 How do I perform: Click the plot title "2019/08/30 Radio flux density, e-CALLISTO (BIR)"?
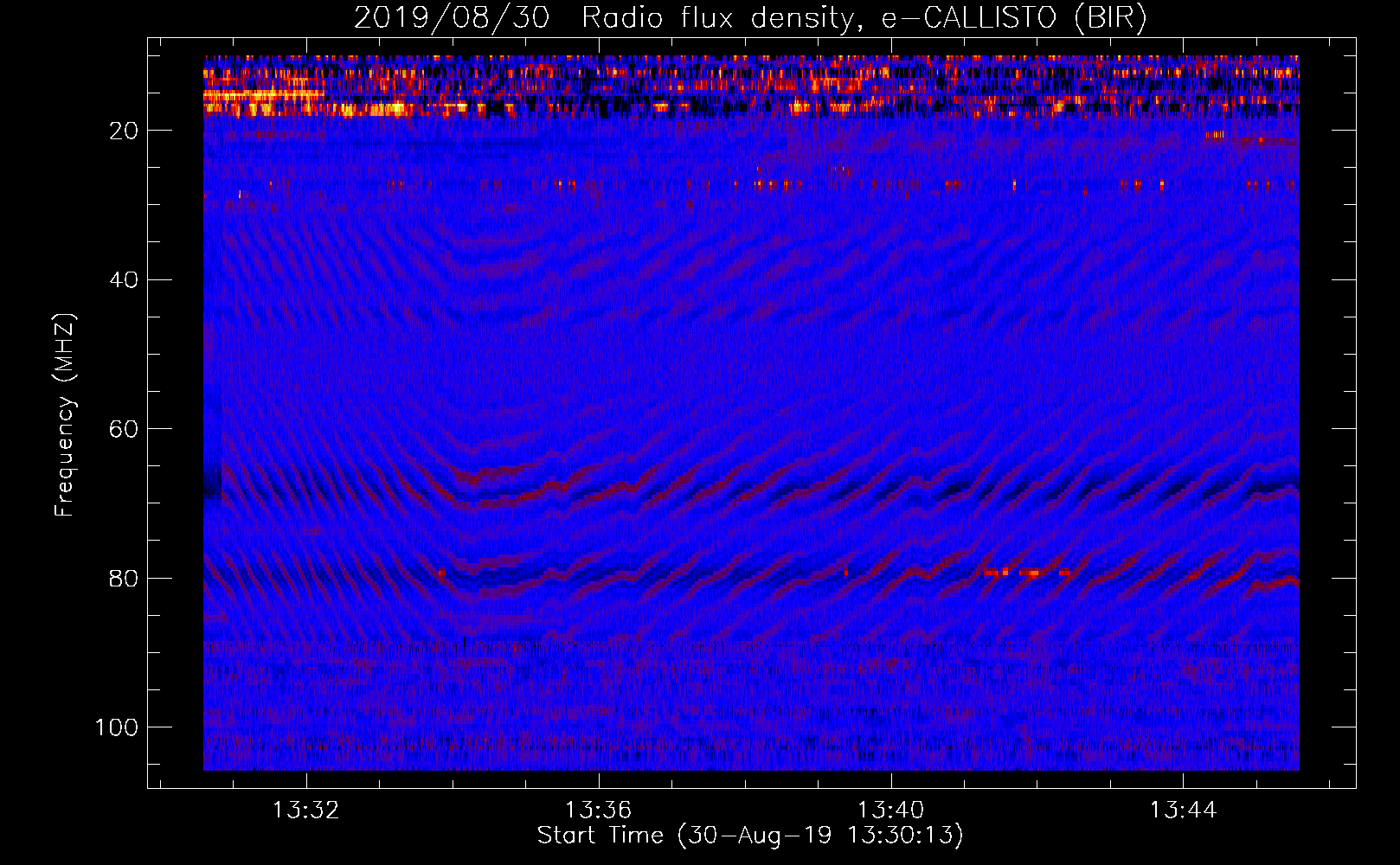pyautogui.click(x=750, y=18)
